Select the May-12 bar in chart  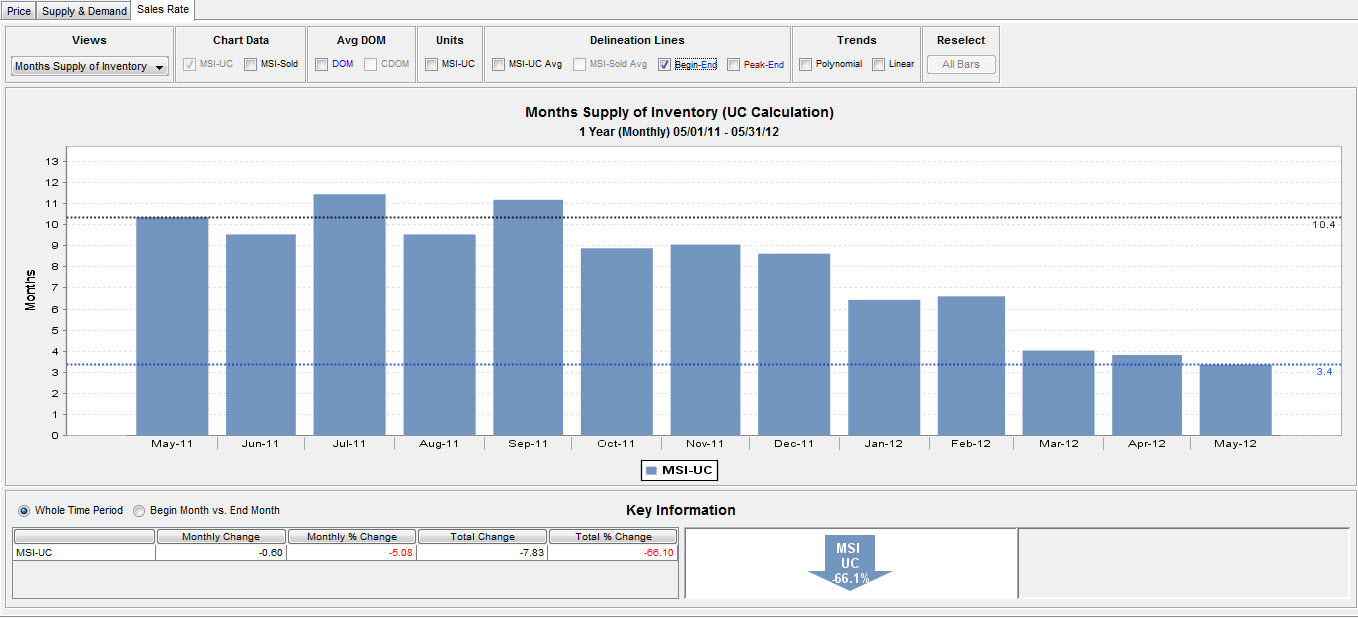[x=1236, y=400]
